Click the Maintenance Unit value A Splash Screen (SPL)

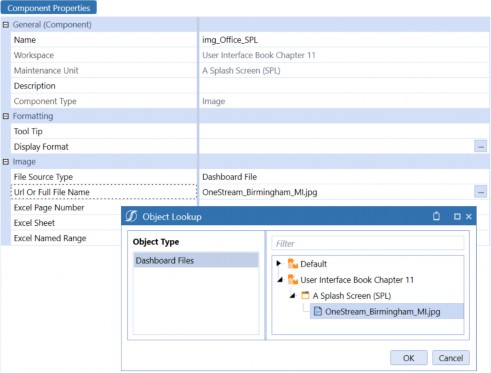241,71
